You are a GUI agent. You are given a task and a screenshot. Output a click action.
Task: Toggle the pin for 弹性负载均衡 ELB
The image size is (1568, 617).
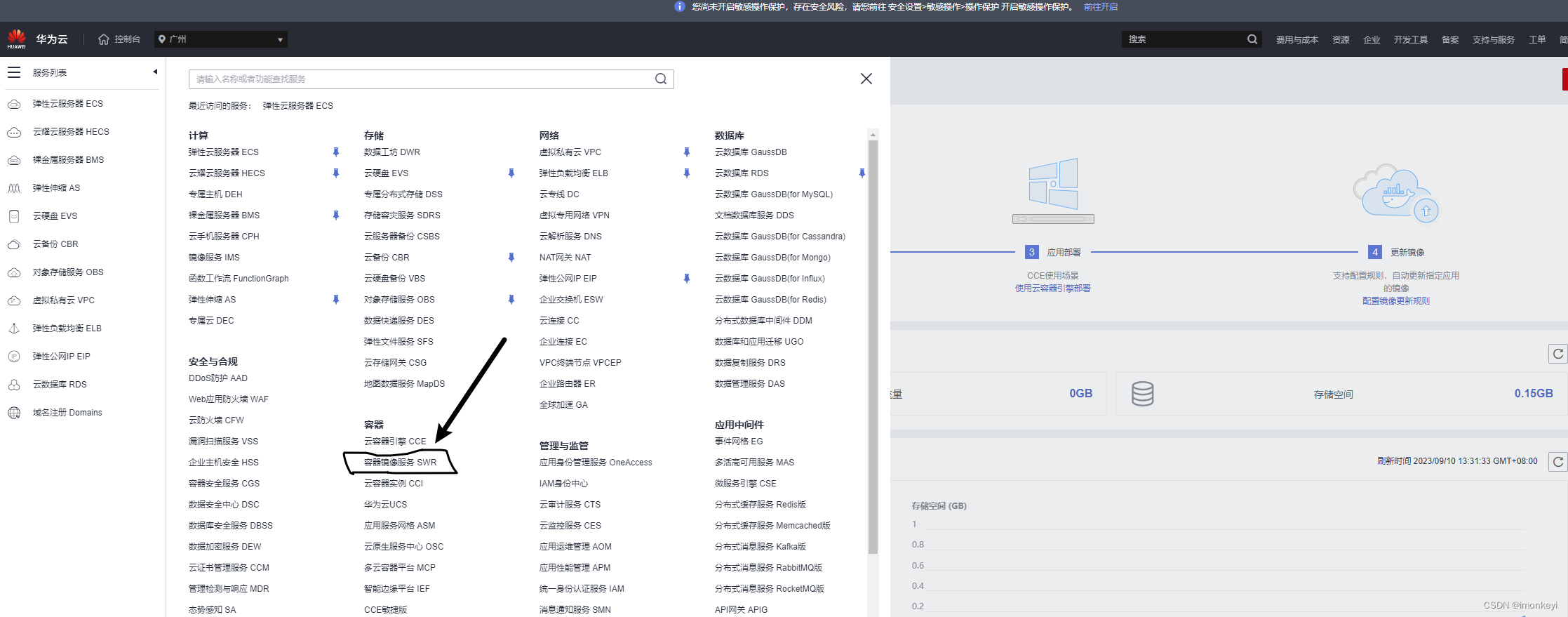click(x=687, y=173)
